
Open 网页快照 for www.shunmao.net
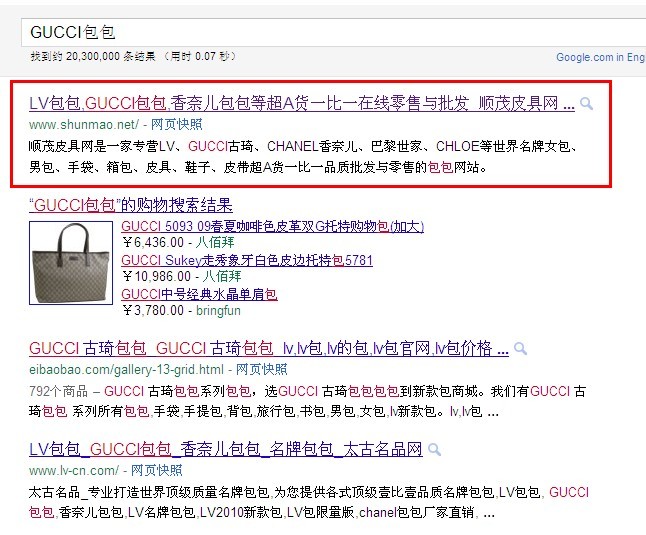(x=176, y=124)
